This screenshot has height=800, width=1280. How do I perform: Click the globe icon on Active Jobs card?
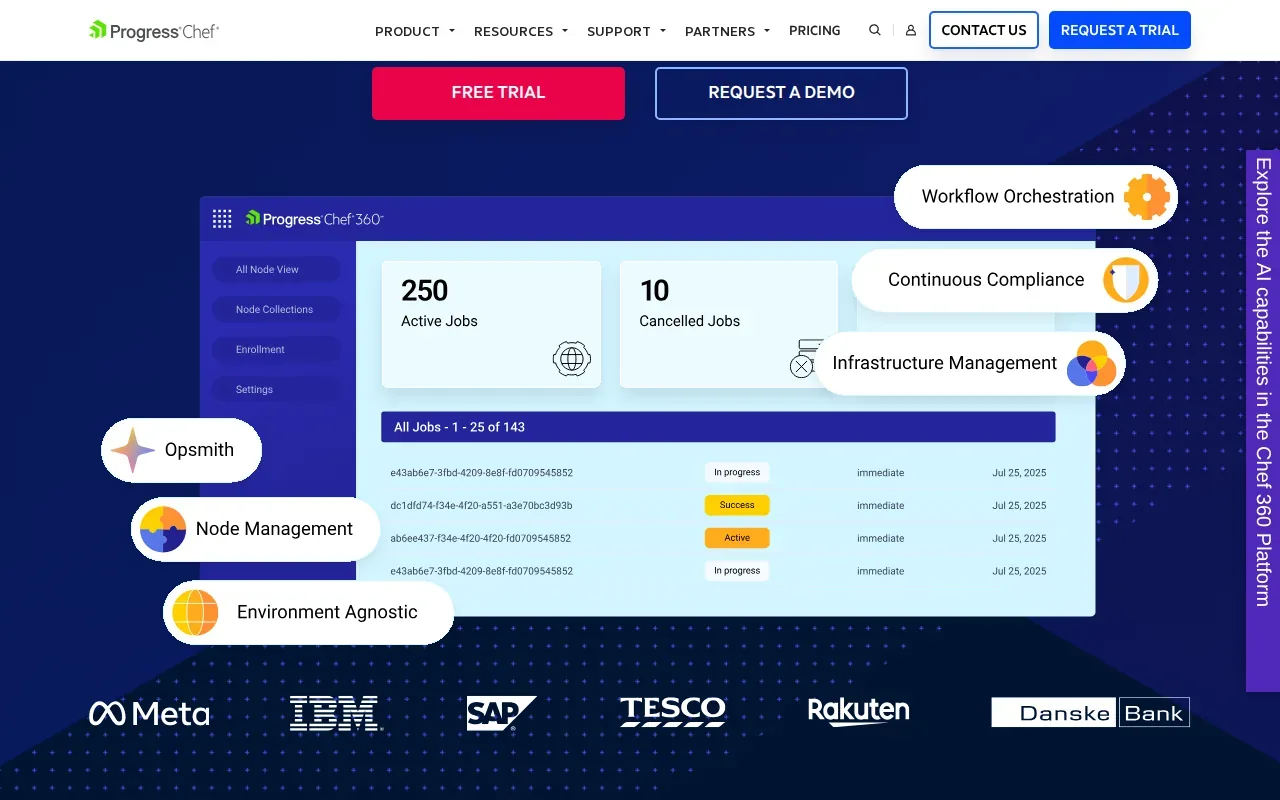(572, 358)
